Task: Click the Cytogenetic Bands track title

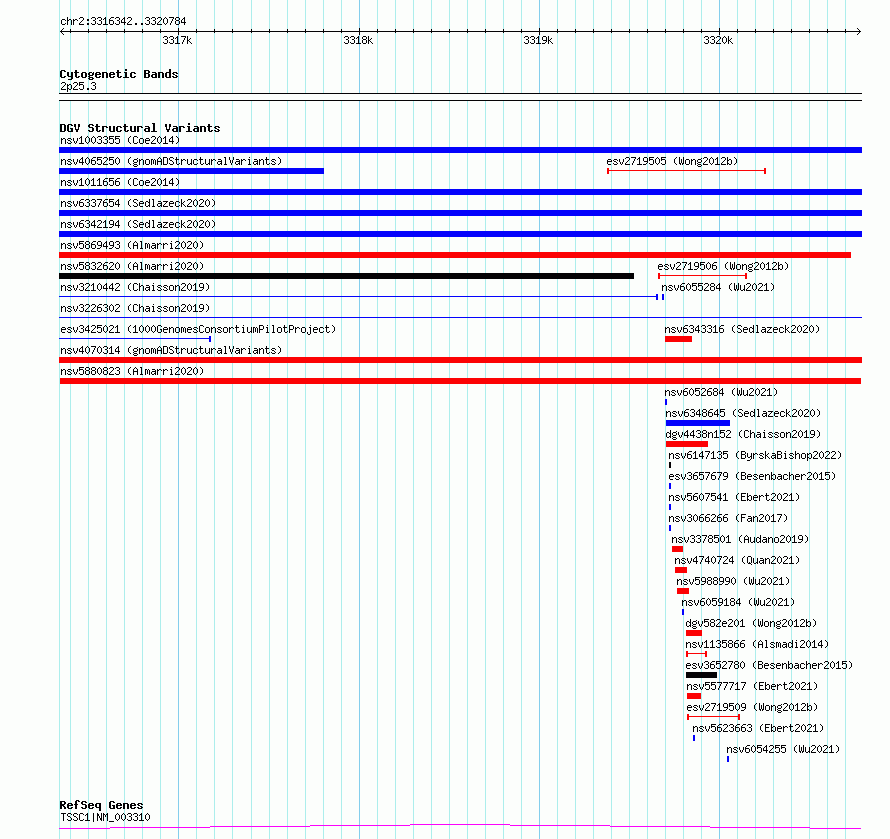Action: coord(119,74)
